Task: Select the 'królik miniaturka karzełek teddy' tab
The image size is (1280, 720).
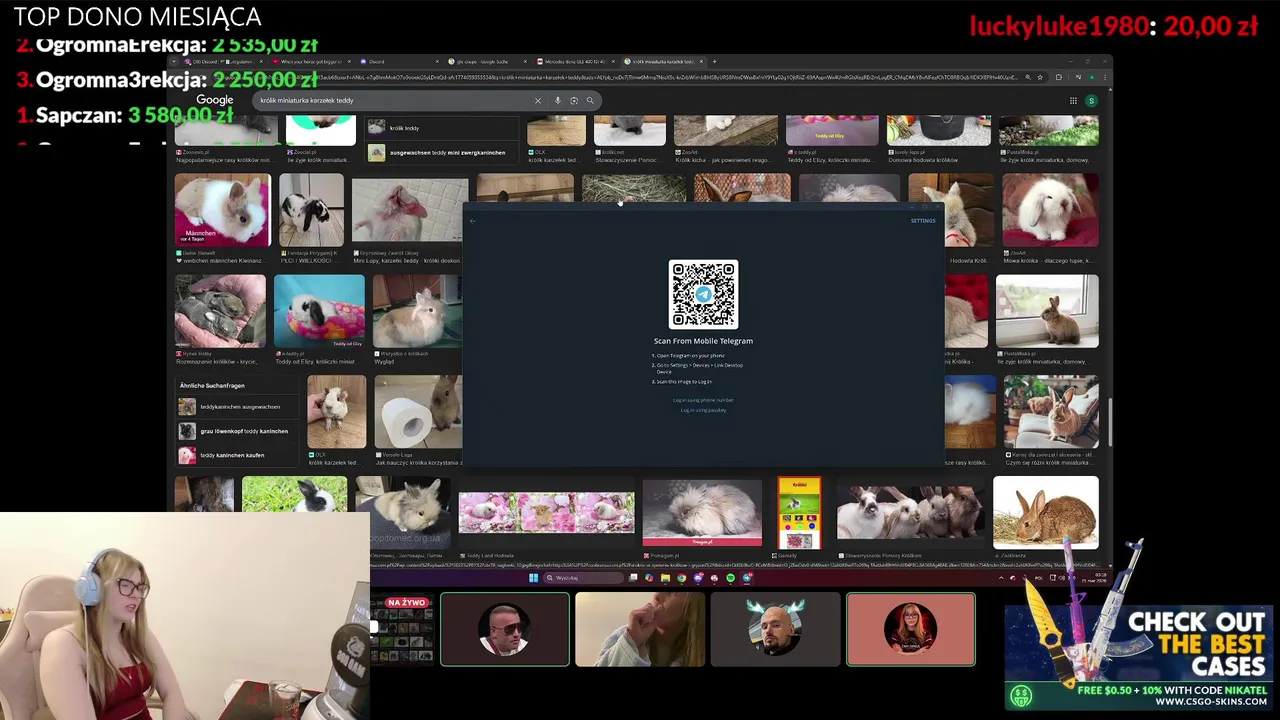Action: point(662,61)
